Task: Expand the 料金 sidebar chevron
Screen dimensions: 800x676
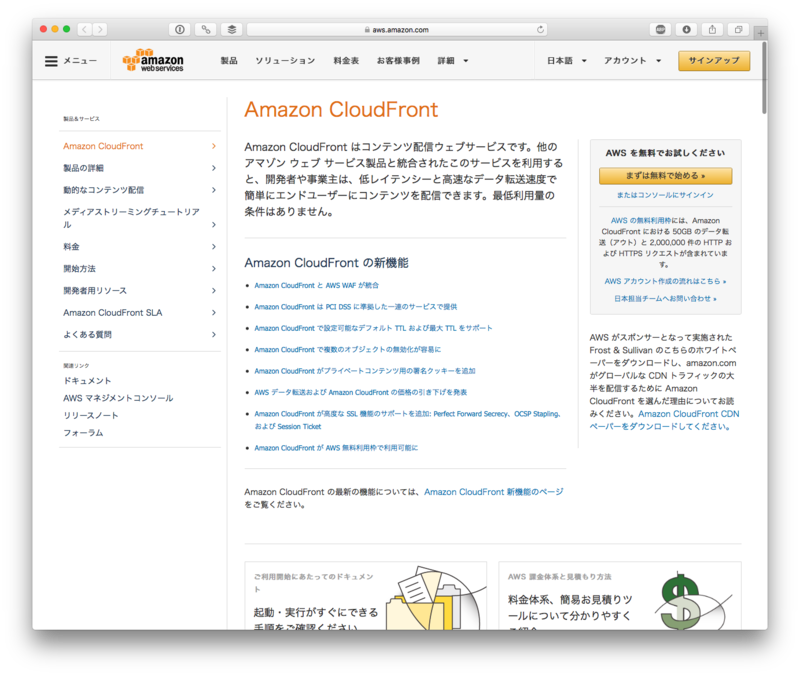Action: (214, 246)
